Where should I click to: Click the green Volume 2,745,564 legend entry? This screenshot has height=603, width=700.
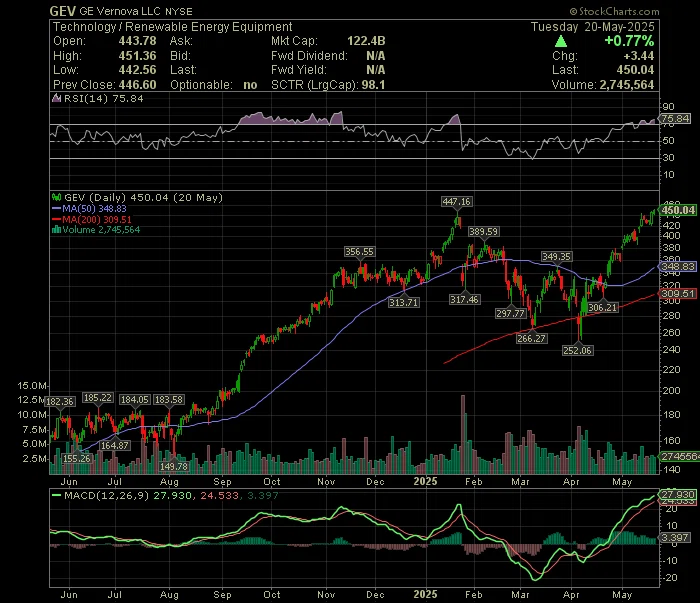coord(101,230)
